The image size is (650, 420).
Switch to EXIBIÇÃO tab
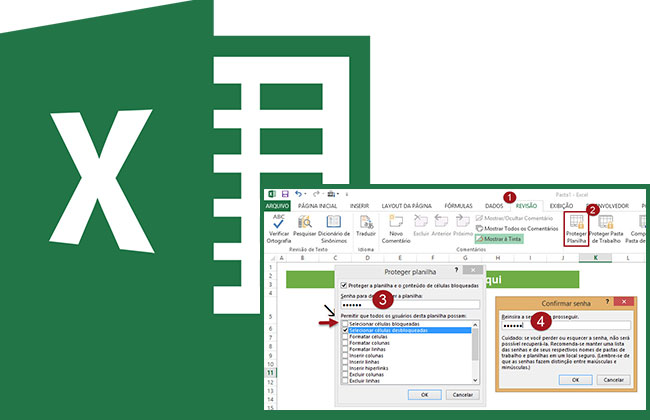point(561,206)
